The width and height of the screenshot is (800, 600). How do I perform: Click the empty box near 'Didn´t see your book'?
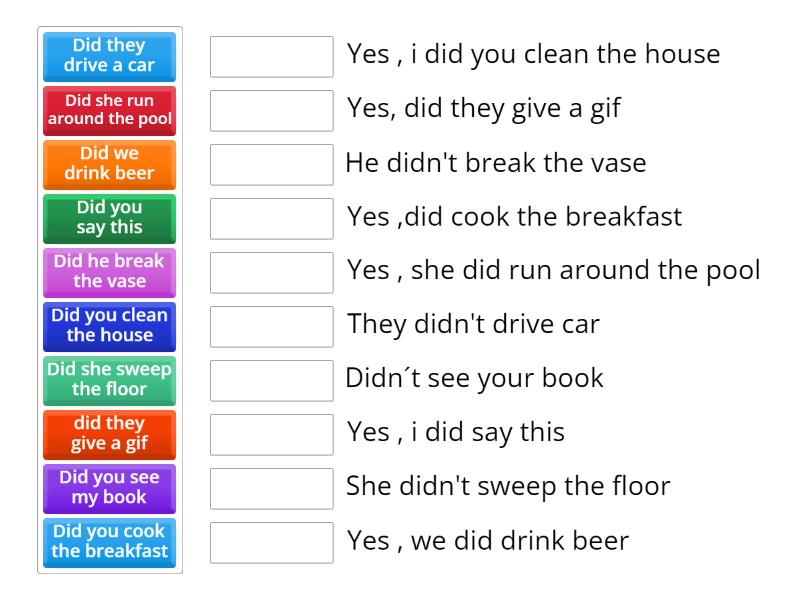tap(271, 379)
